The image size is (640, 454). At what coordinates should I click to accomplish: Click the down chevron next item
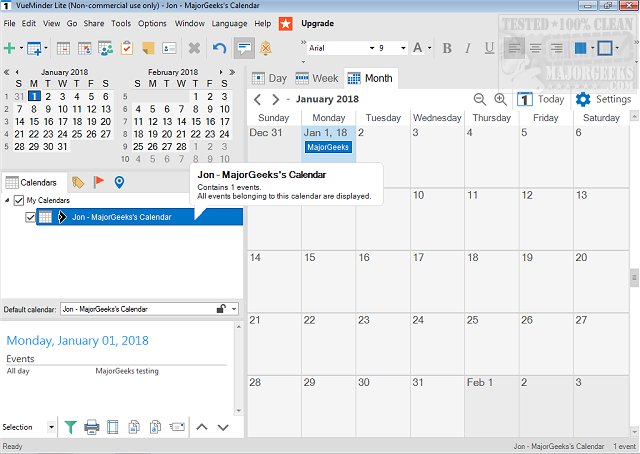point(223,427)
